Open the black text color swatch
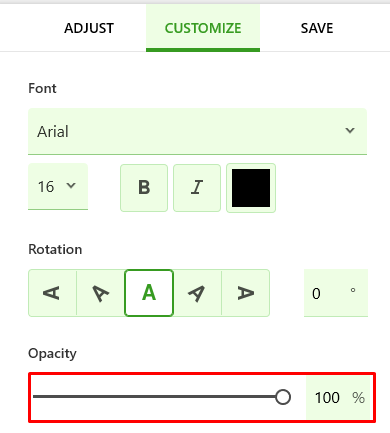The width and height of the screenshot is (390, 433). [x=251, y=188]
